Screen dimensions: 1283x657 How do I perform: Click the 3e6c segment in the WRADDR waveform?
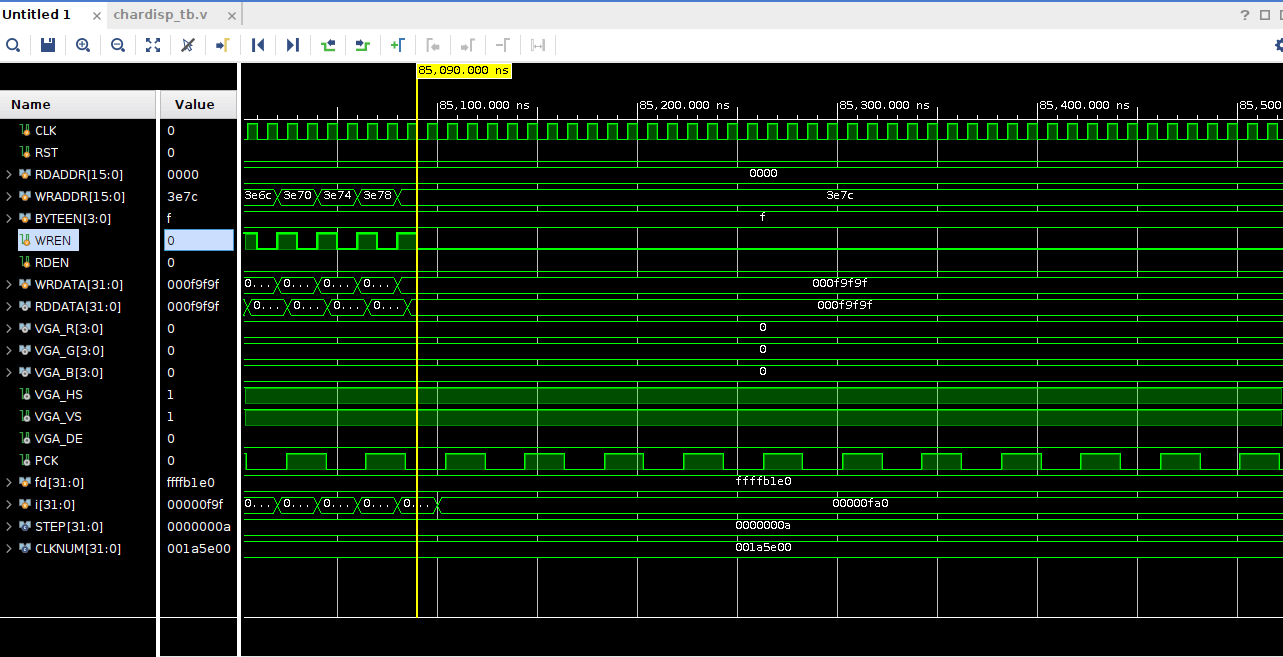(258, 196)
